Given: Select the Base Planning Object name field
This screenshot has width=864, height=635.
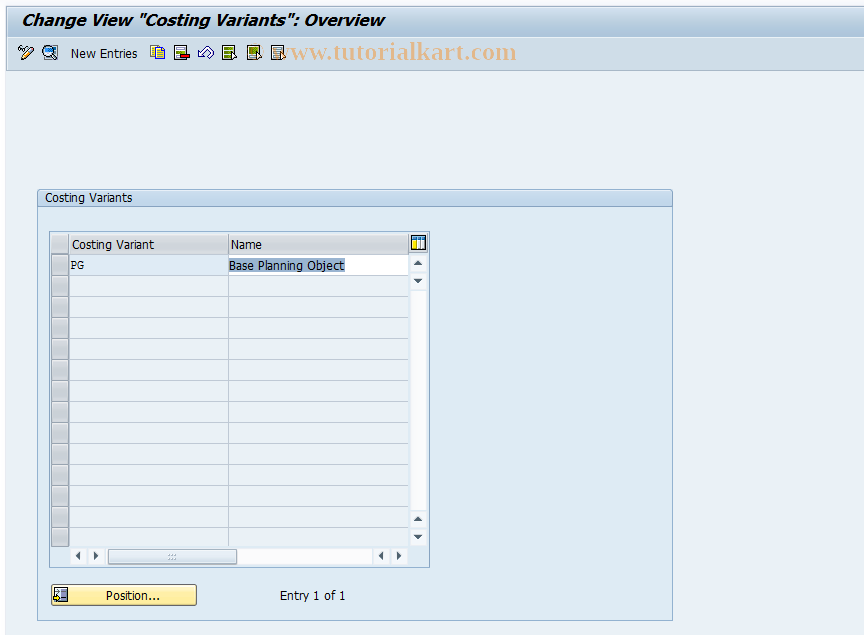Looking at the screenshot, I should 318,264.
